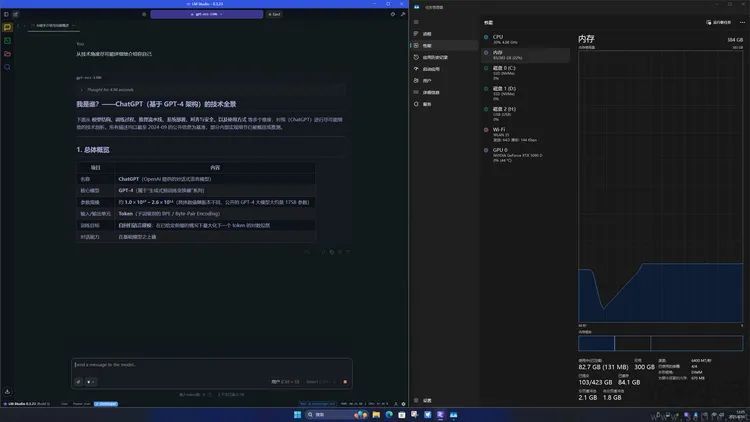Attach a file with the paperclip icon
750x422 pixels.
tap(78, 382)
